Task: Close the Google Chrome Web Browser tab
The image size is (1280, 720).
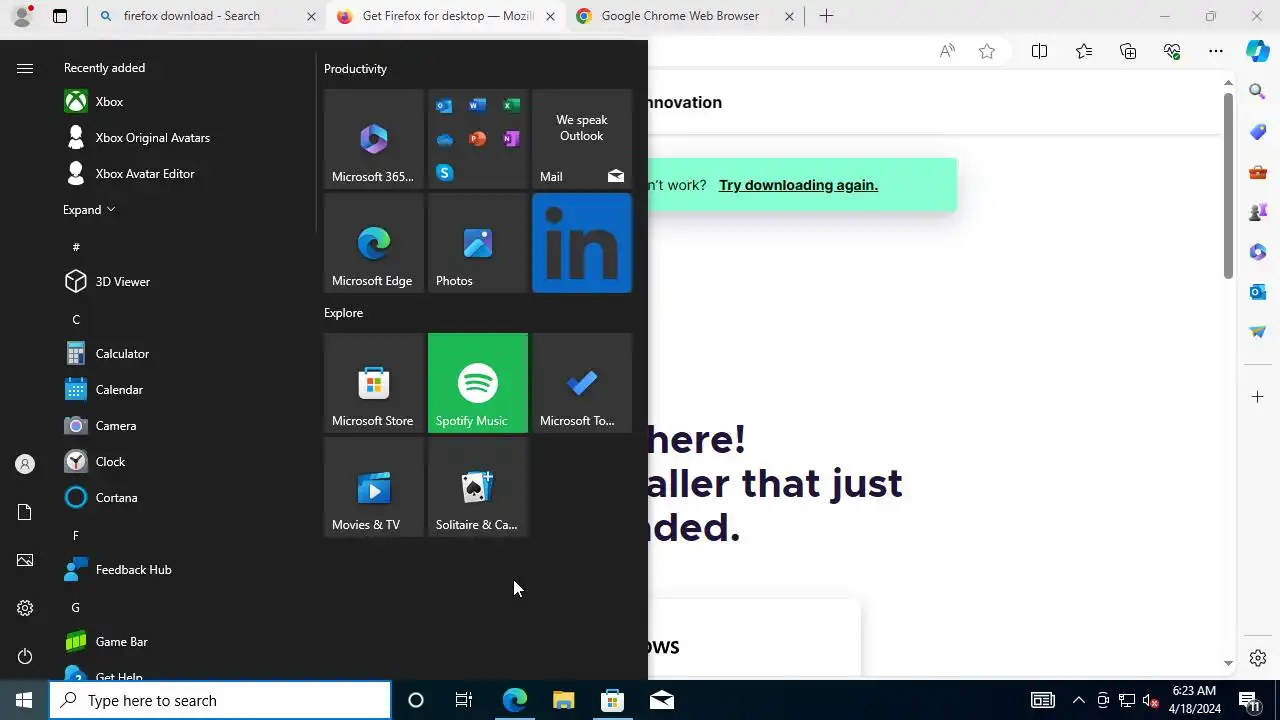Action: click(x=789, y=16)
